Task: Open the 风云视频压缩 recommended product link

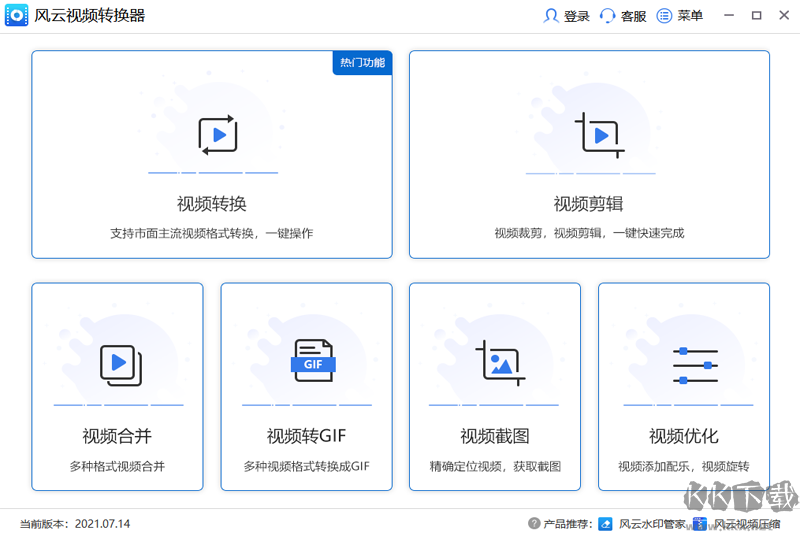Action: point(747,524)
